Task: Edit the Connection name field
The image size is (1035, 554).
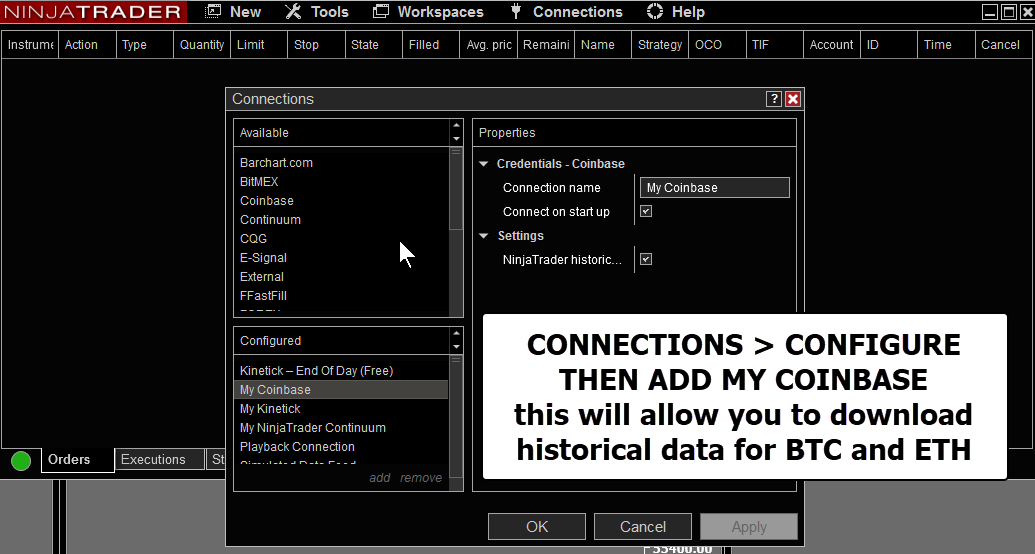Action: [714, 188]
